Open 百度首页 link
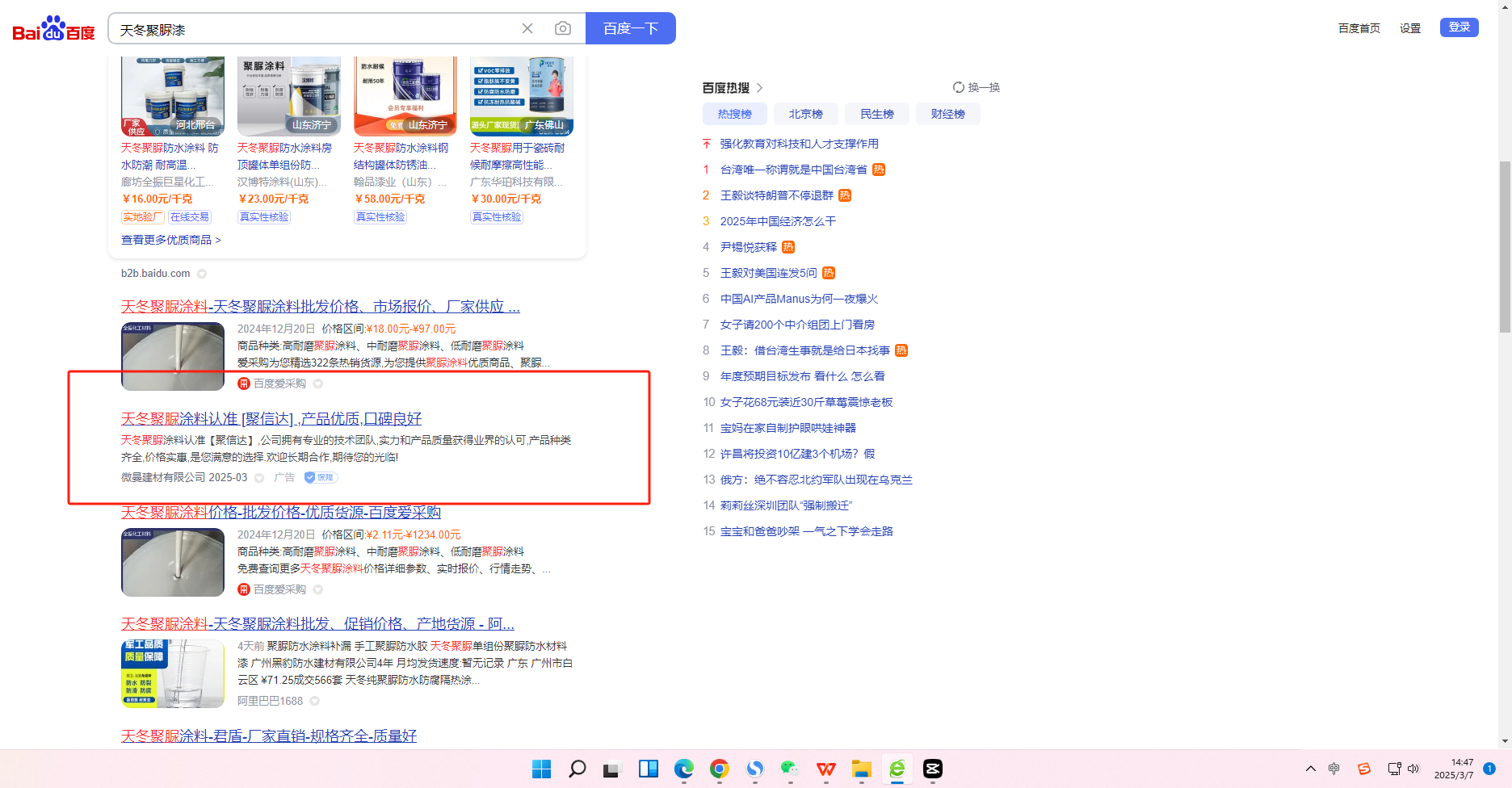The image size is (1512, 788). pyautogui.click(x=1359, y=28)
